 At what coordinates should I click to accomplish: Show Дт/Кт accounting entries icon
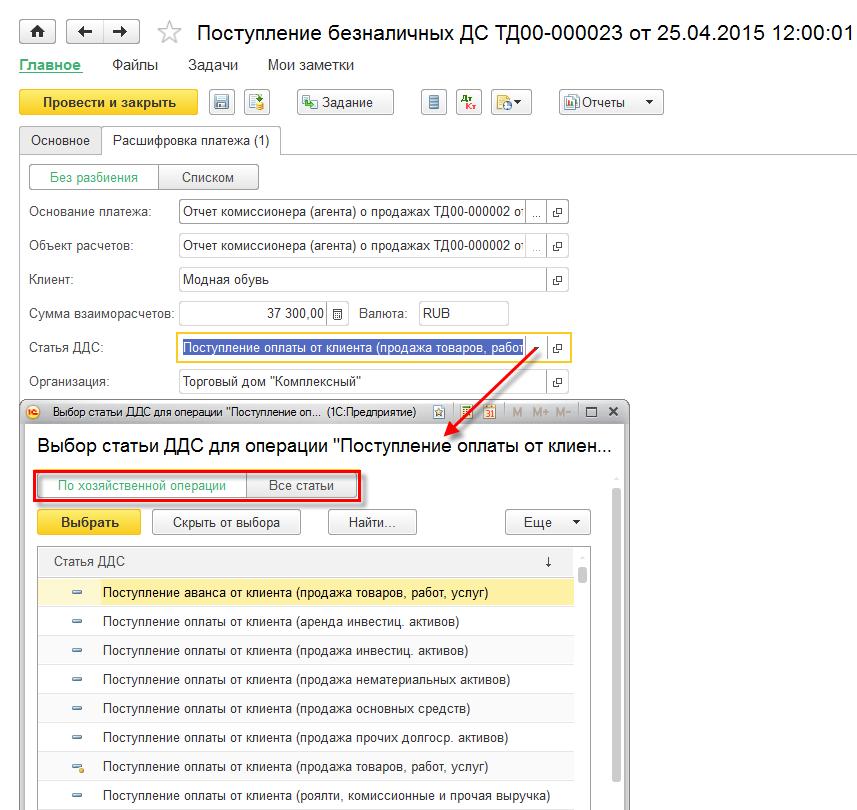[469, 102]
